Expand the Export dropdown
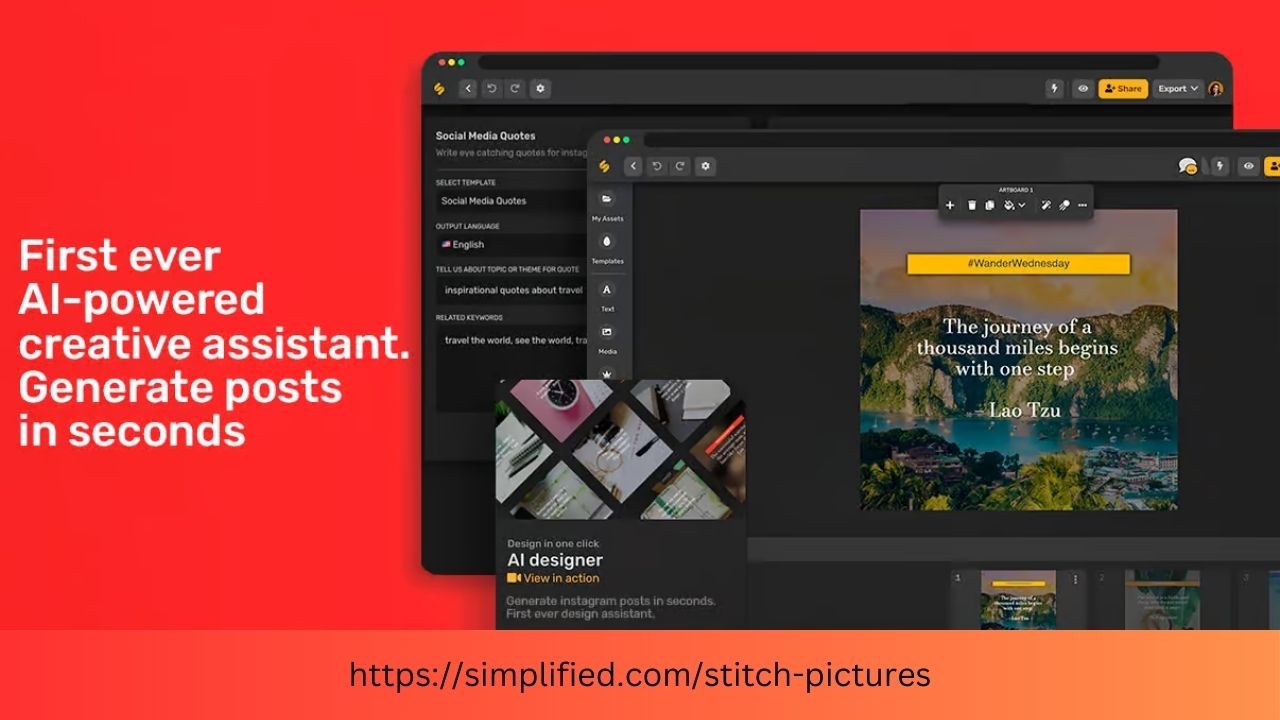 [x=1178, y=89]
